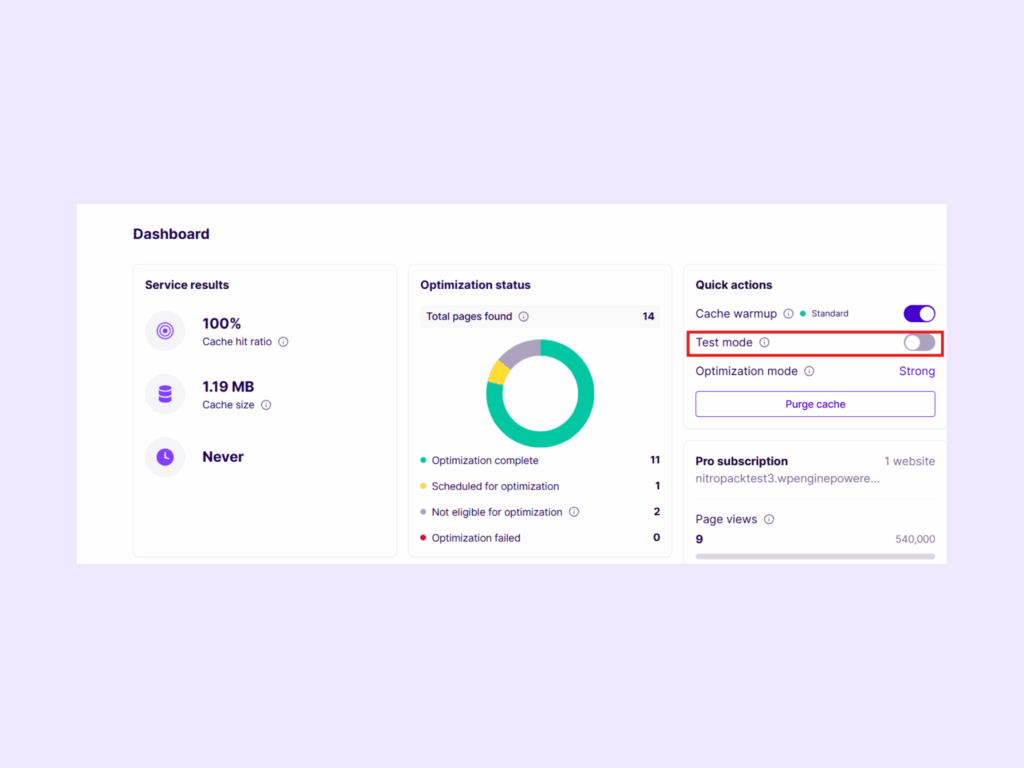Show info for Total pages found
Image resolution: width=1024 pixels, height=768 pixels.
point(524,317)
